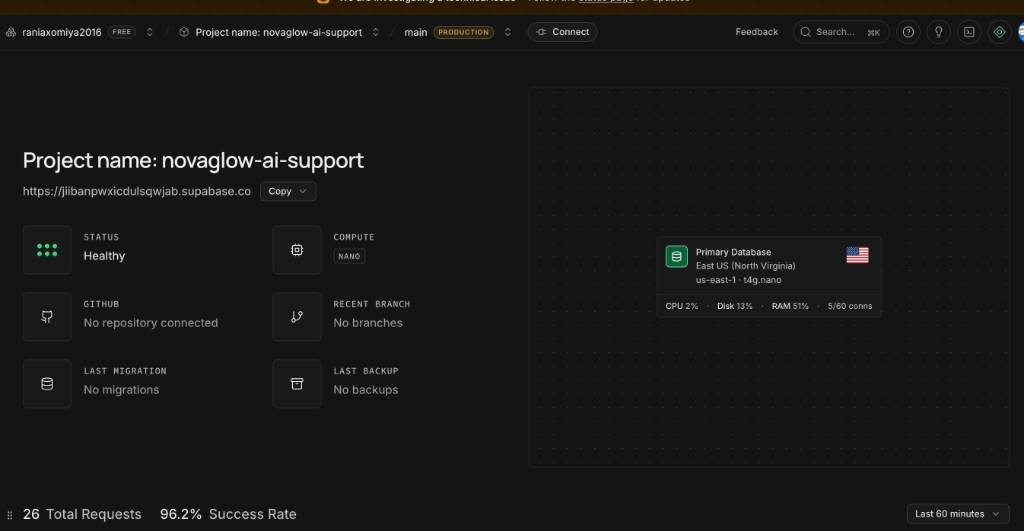
Task: Click the lightbulb advisor icon
Action: tap(938, 32)
